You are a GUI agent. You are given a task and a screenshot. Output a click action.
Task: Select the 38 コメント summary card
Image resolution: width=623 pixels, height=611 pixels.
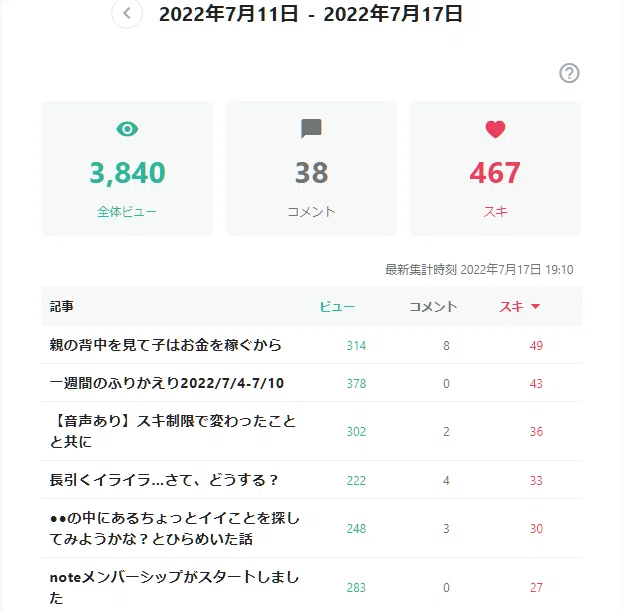click(x=311, y=168)
